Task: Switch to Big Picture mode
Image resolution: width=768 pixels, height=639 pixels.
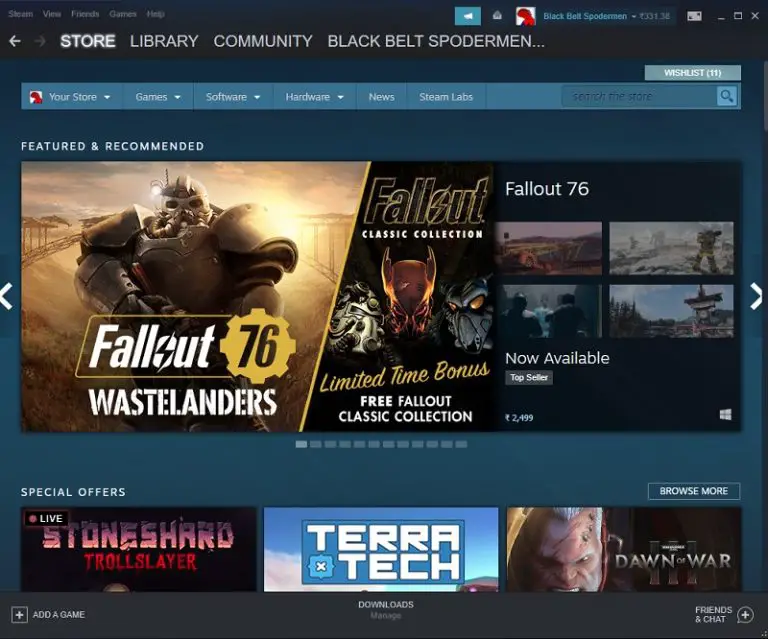Action: click(694, 16)
